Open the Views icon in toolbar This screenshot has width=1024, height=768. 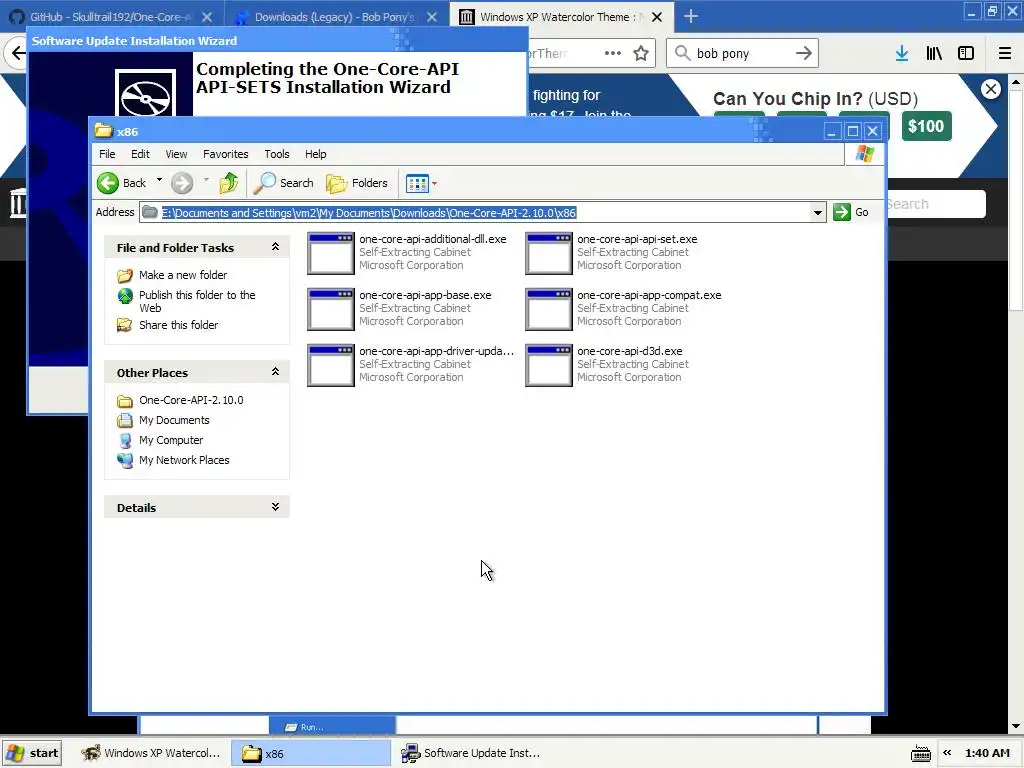(417, 184)
